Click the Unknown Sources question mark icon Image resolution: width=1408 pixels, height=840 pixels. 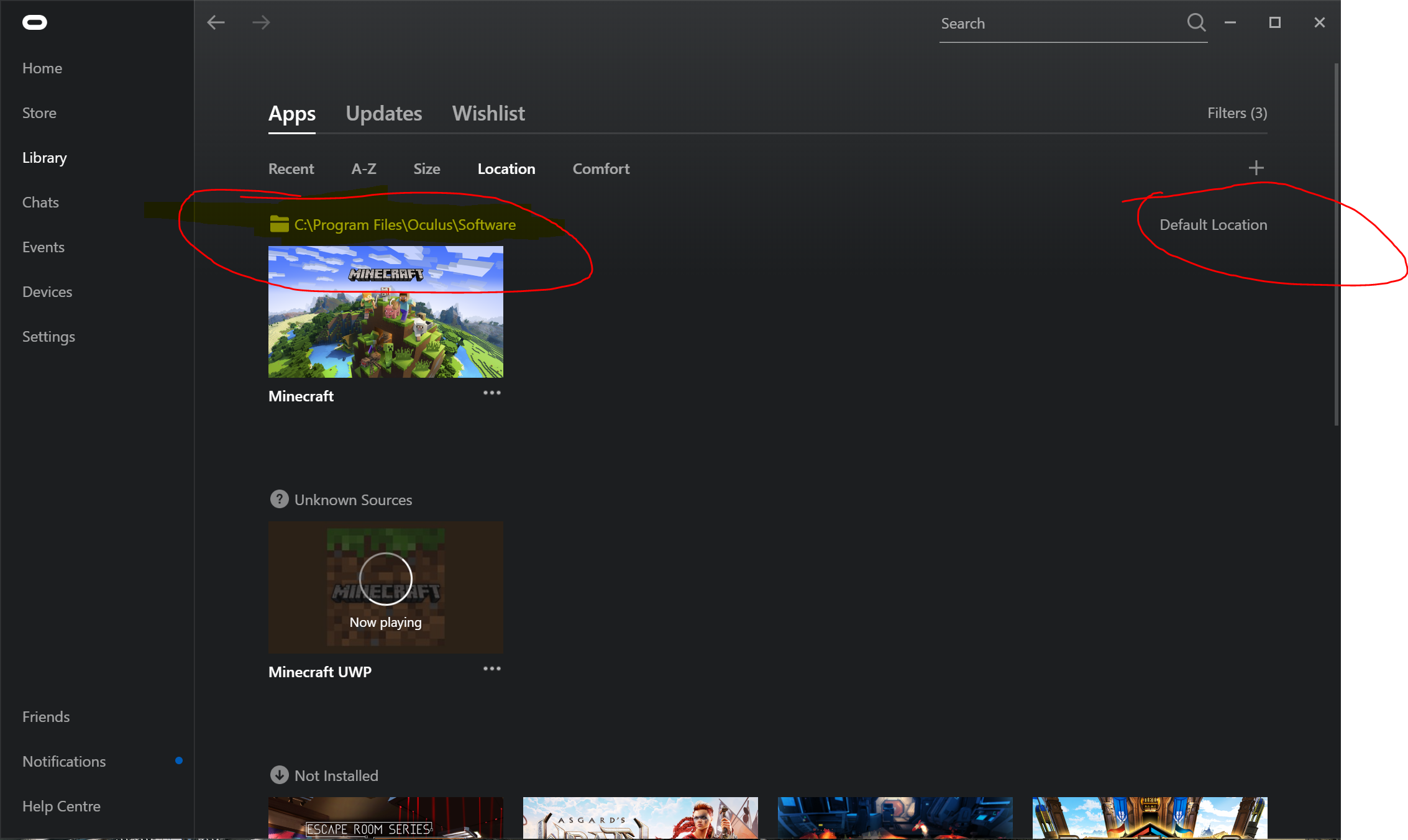click(x=279, y=500)
